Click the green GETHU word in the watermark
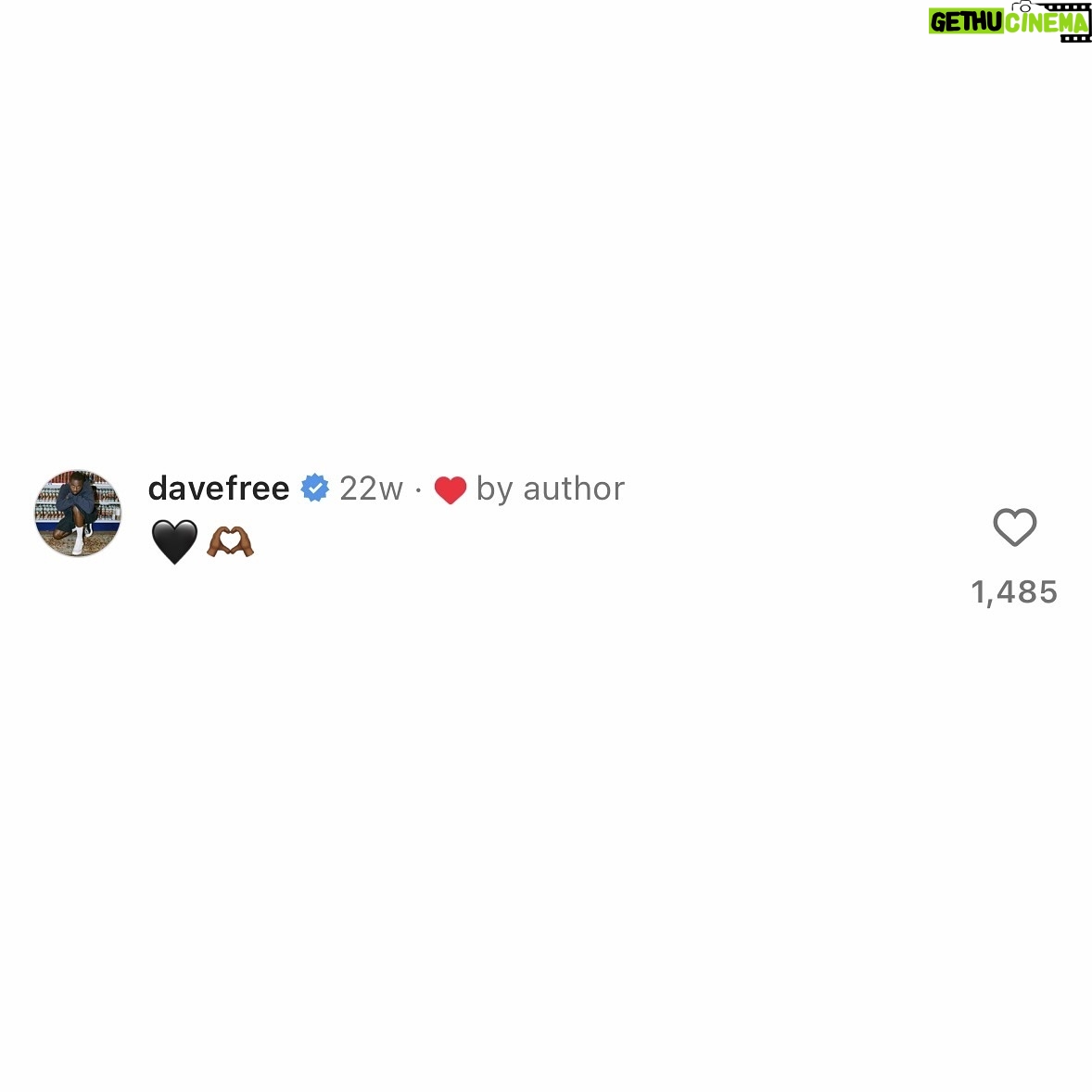1092x1092 pixels. tap(967, 22)
